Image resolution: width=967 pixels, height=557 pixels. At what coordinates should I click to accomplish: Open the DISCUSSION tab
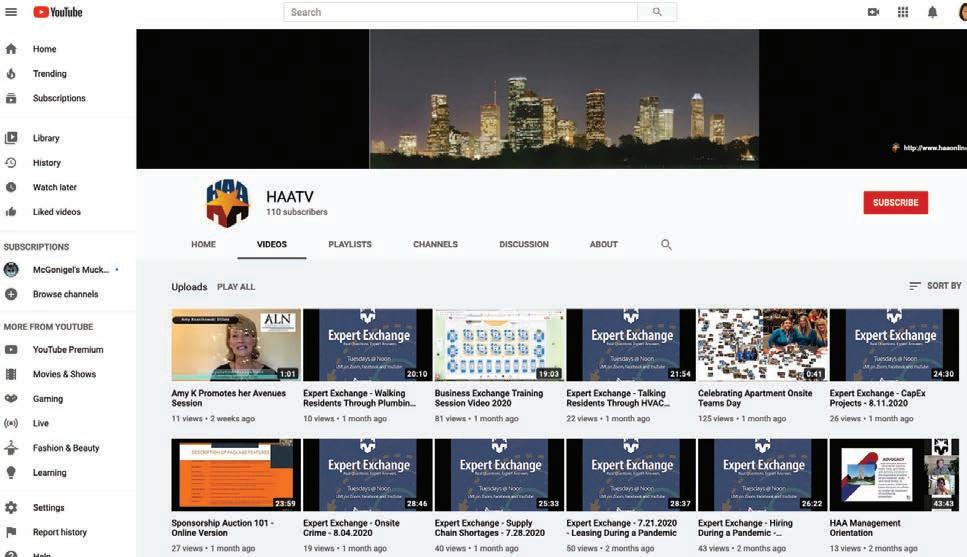click(x=524, y=244)
